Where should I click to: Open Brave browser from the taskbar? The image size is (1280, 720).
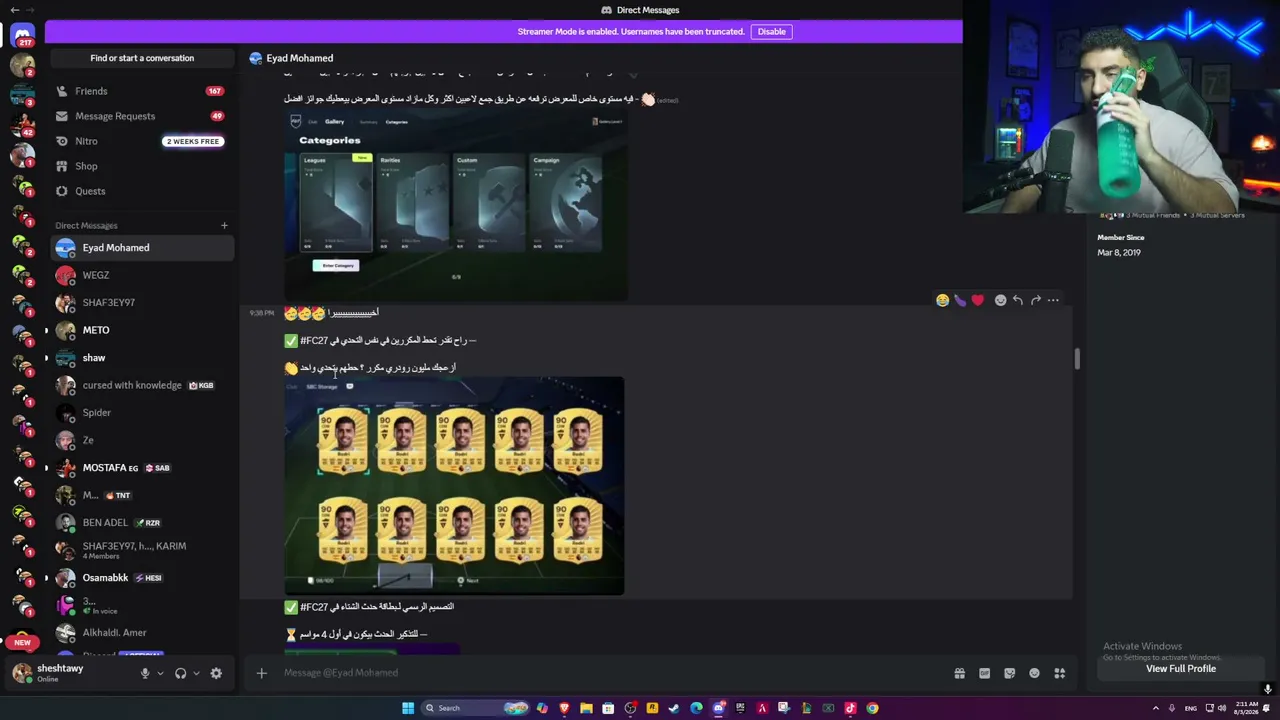[564, 708]
